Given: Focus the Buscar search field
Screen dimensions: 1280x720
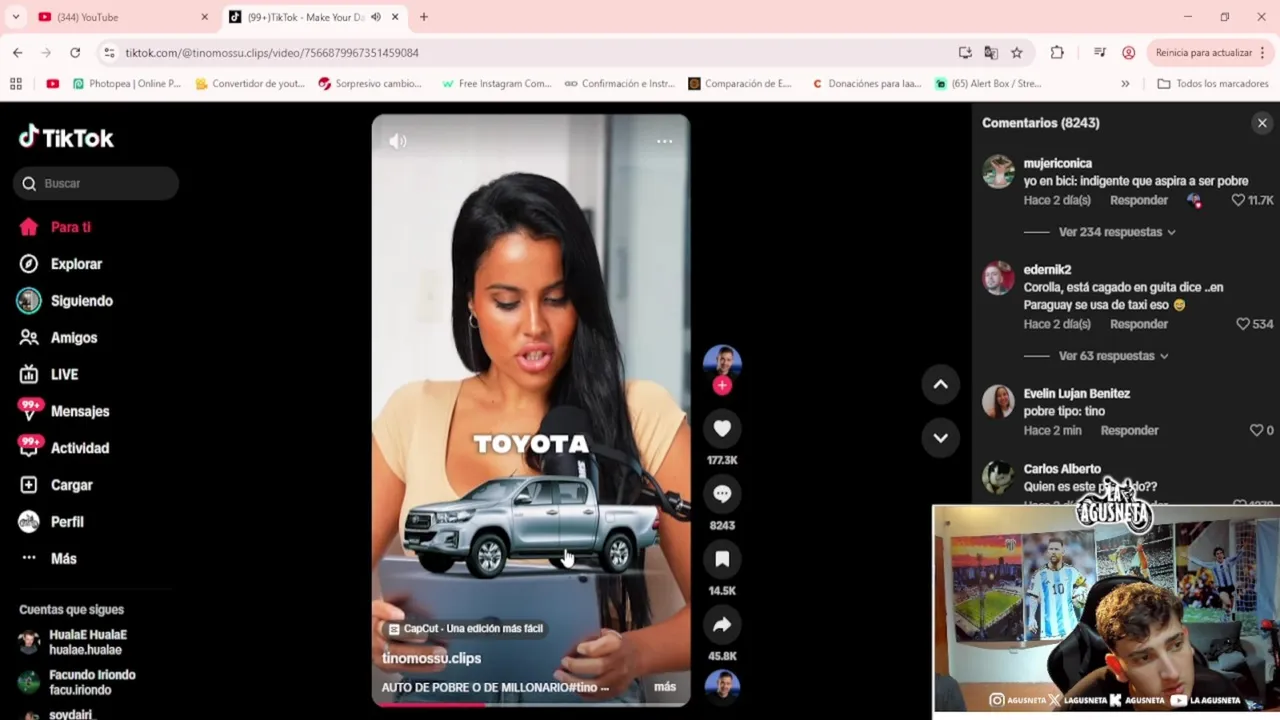Looking at the screenshot, I should click(96, 183).
